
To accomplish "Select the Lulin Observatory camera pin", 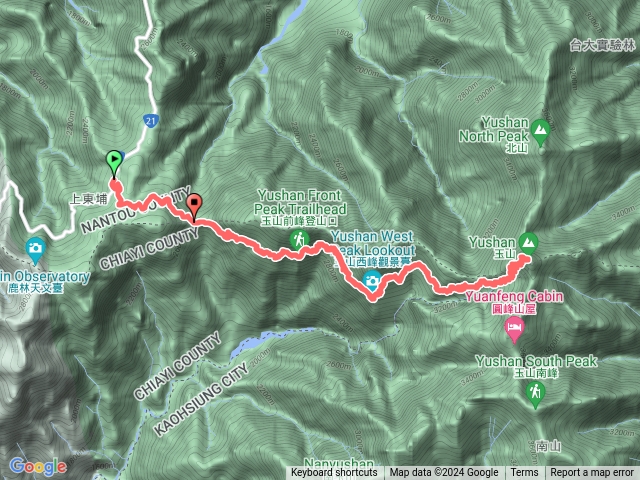I will (x=35, y=250).
